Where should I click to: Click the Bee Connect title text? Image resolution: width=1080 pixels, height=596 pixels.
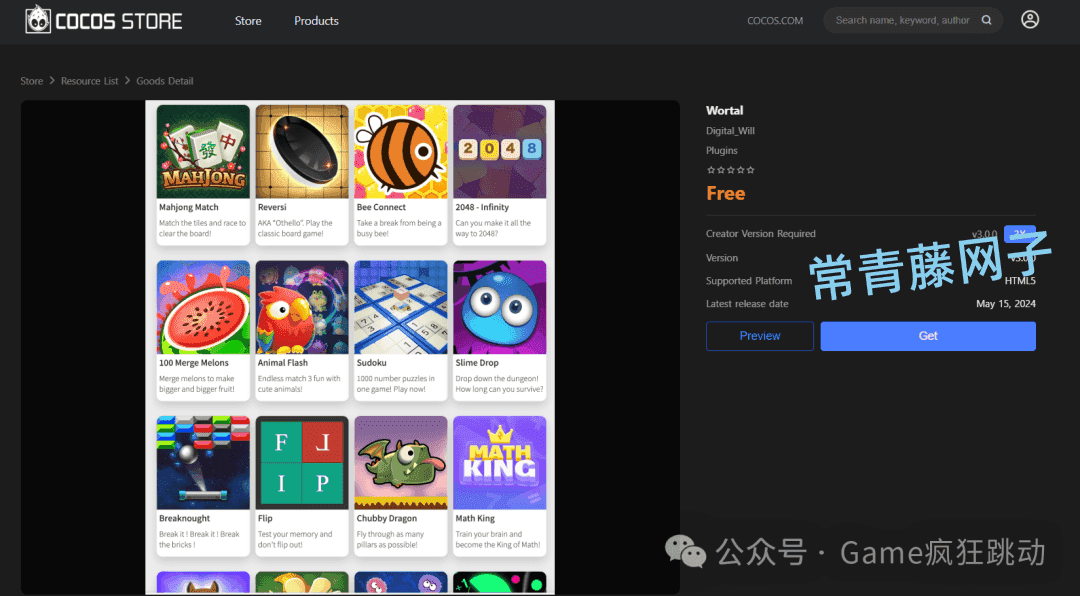pyautogui.click(x=381, y=207)
